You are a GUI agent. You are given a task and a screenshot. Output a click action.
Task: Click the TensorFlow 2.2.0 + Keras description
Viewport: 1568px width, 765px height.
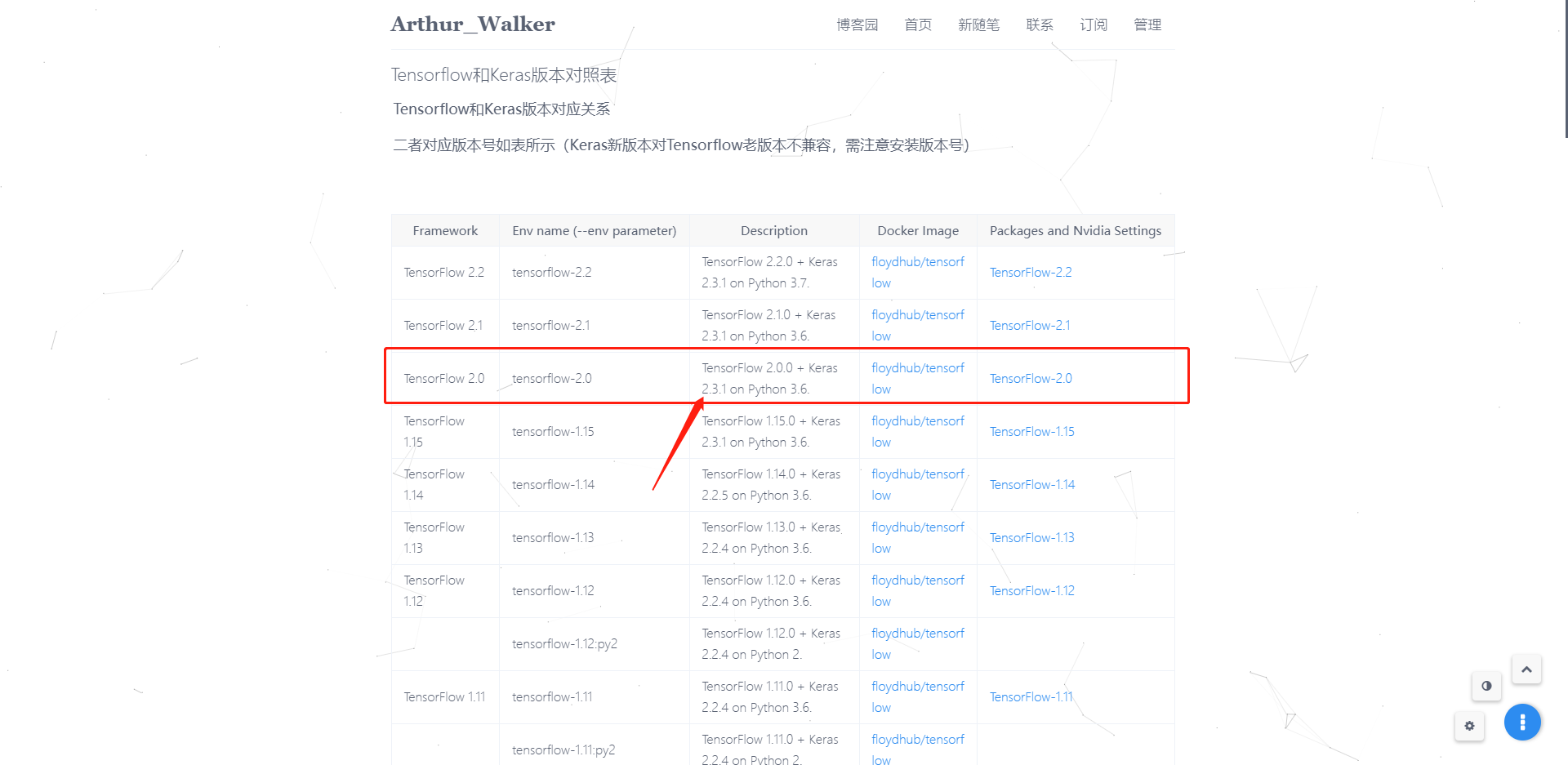[769, 273]
